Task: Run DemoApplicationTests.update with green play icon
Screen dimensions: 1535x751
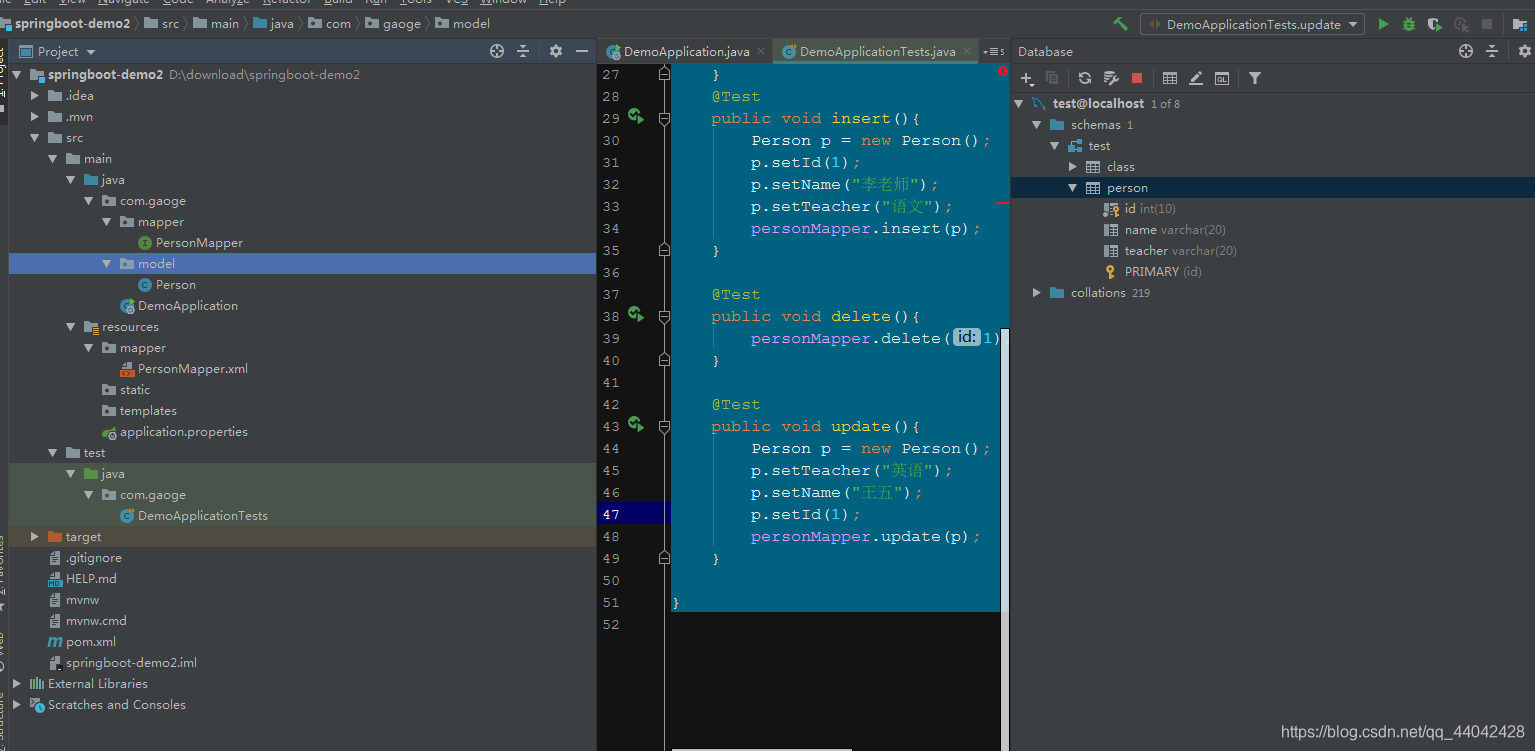Action: 1383,24
